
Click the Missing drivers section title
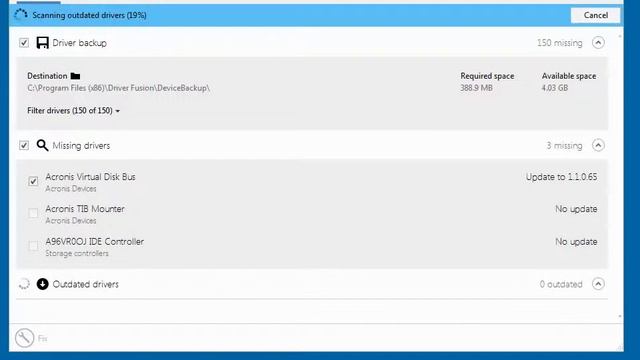coord(81,146)
